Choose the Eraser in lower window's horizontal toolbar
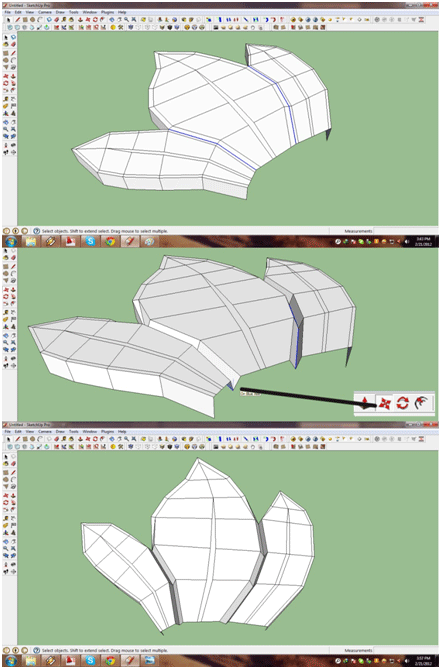This screenshot has width=441, height=669. coord(56,439)
